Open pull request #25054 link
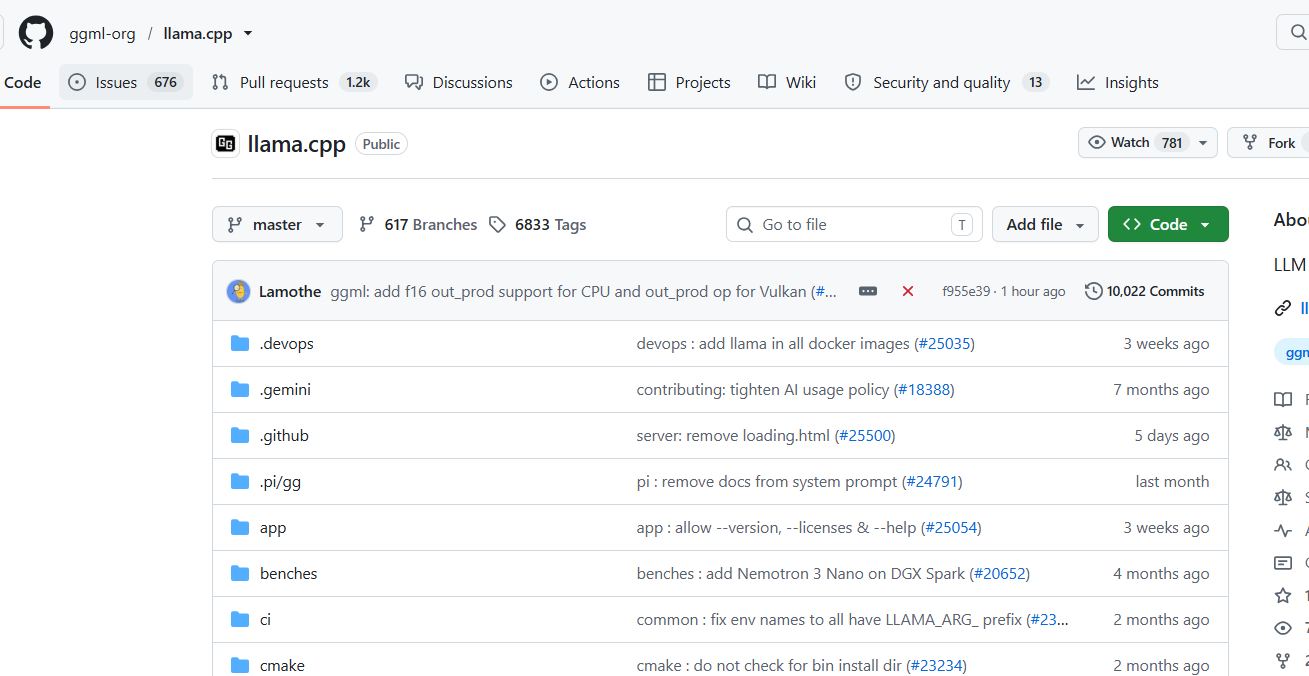 951,527
